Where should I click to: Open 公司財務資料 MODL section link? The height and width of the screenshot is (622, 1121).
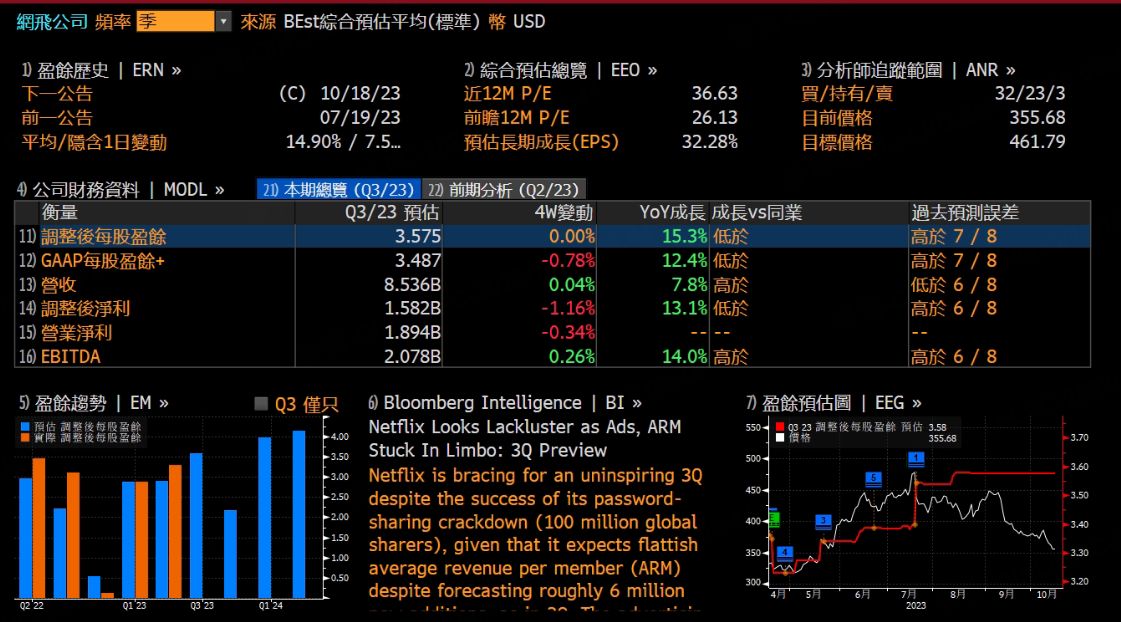(x=120, y=189)
